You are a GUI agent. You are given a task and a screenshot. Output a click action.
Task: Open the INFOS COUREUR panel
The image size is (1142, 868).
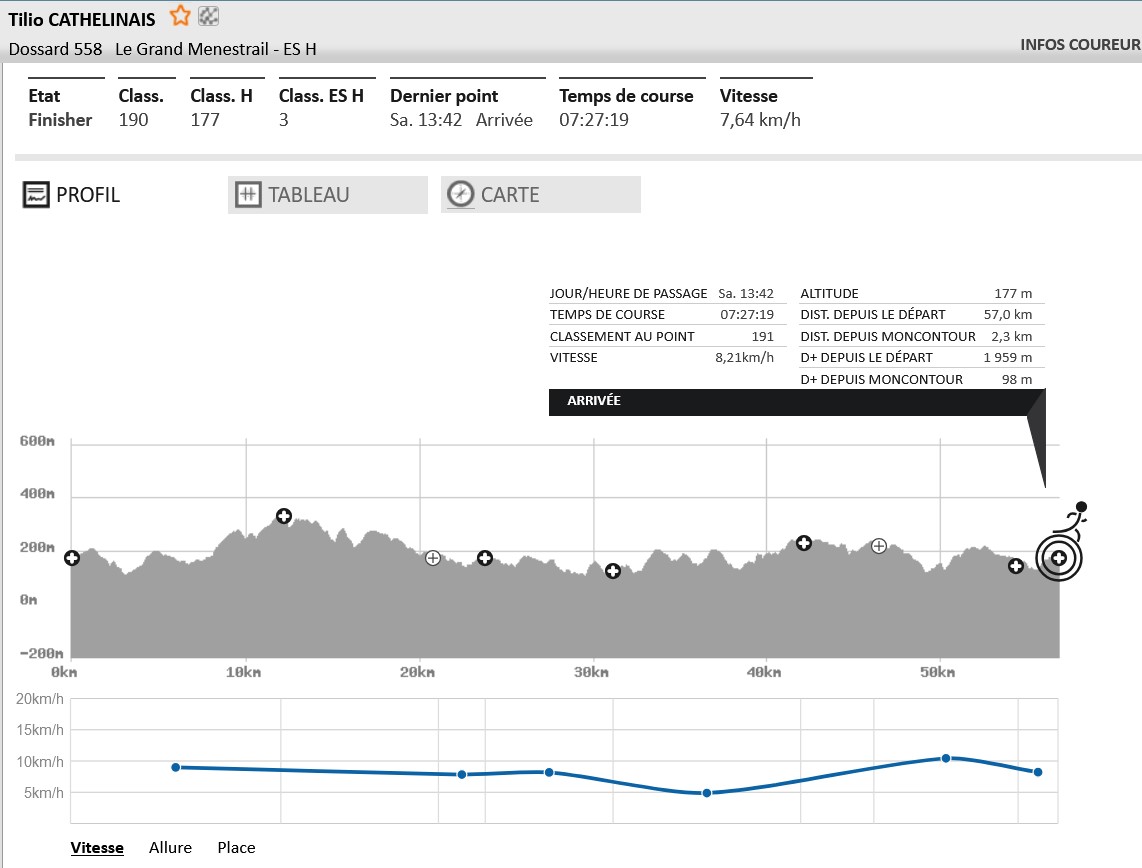(x=1079, y=44)
